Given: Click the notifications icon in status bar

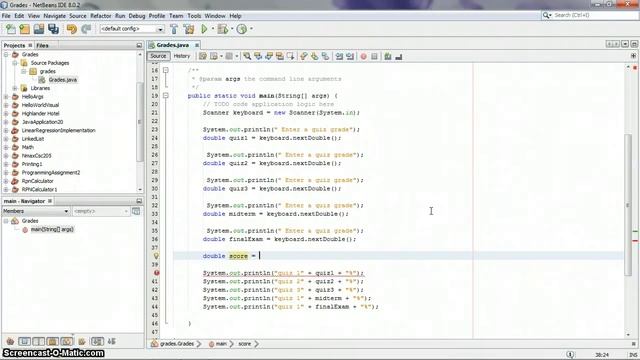Looking at the screenshot, I should point(570,355).
